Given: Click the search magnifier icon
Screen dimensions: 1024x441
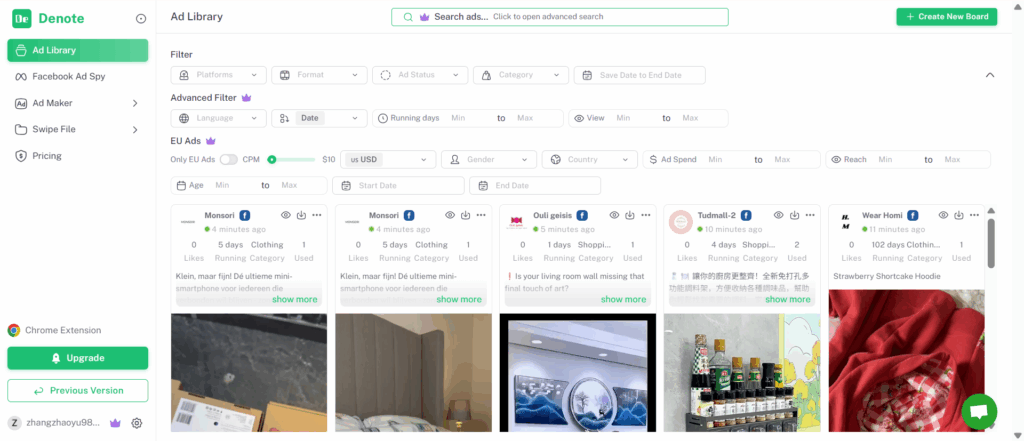Looking at the screenshot, I should coord(408,17).
